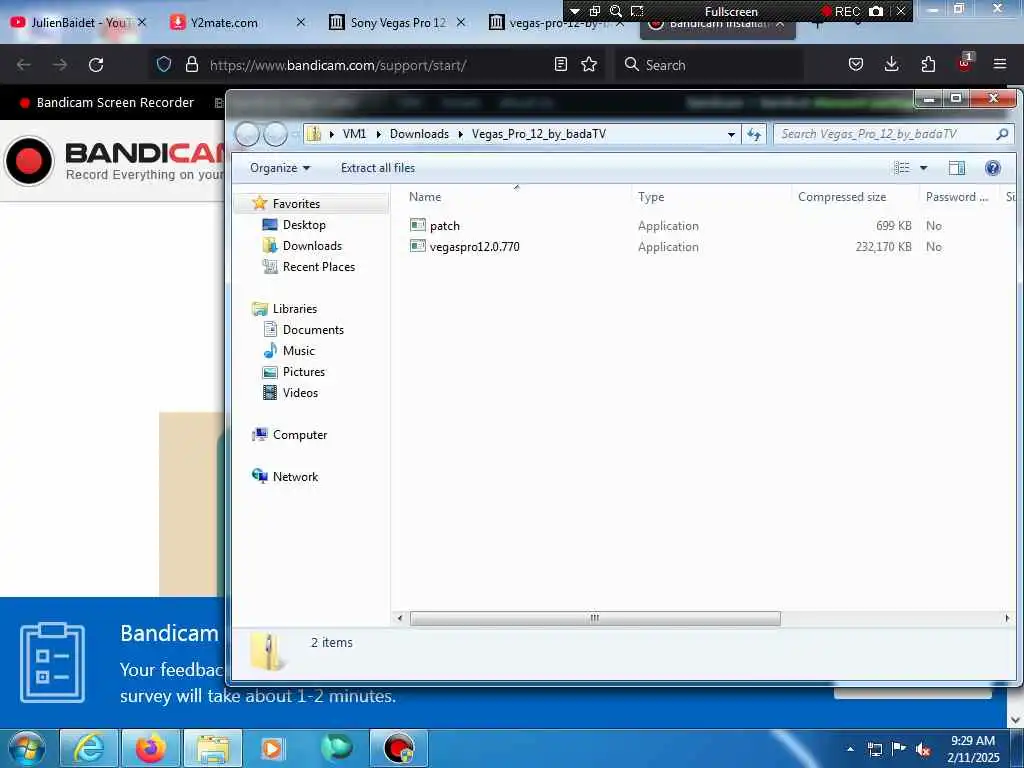Open the Pocket save icon in Firefox
This screenshot has width=1024, height=768.
[856, 64]
